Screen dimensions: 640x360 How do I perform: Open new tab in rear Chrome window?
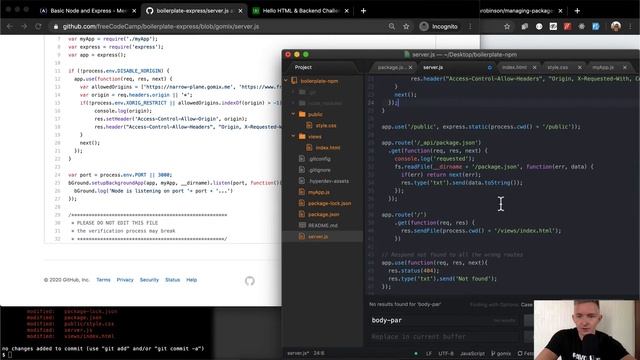tap(577, 11)
